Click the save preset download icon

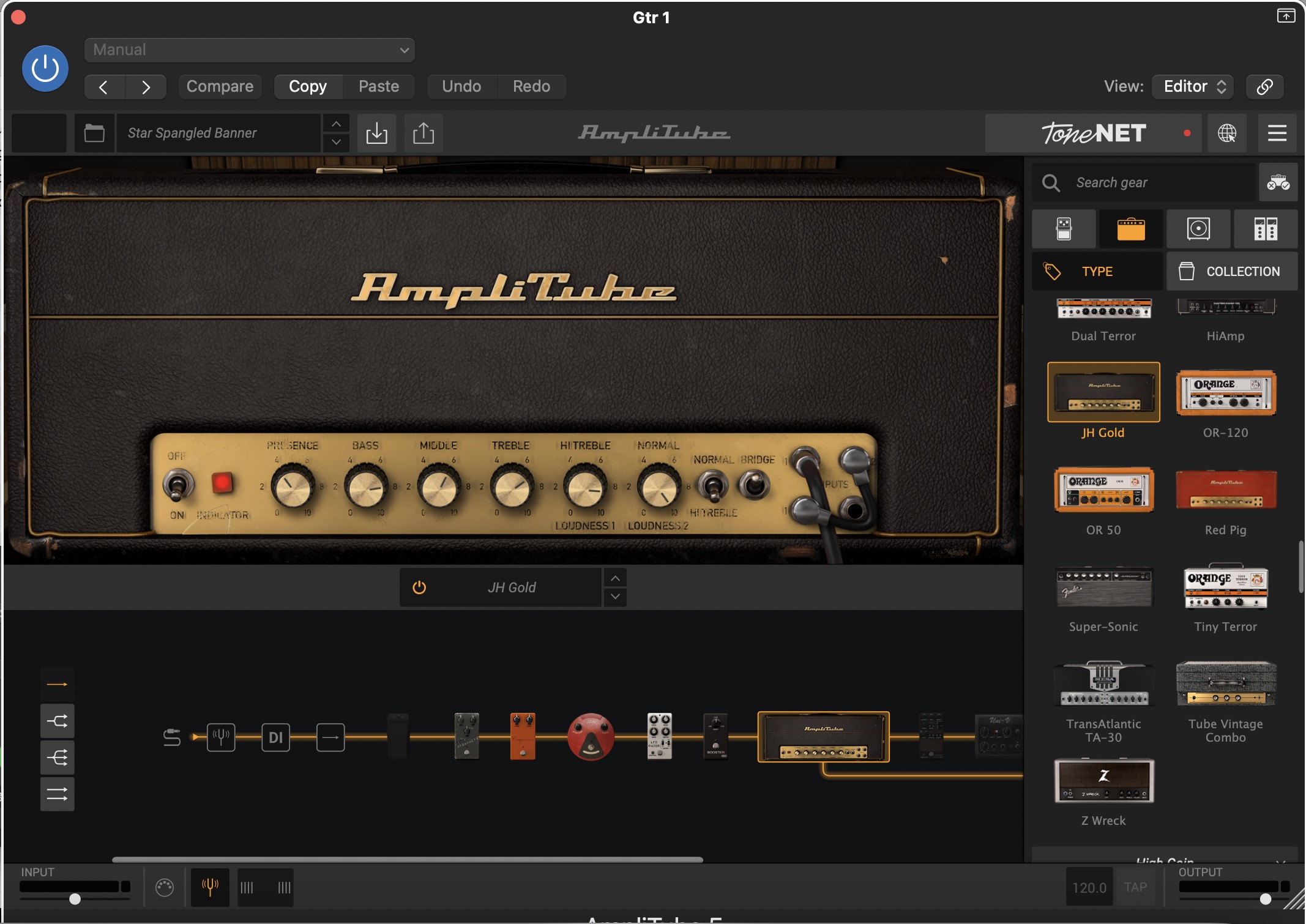376,133
